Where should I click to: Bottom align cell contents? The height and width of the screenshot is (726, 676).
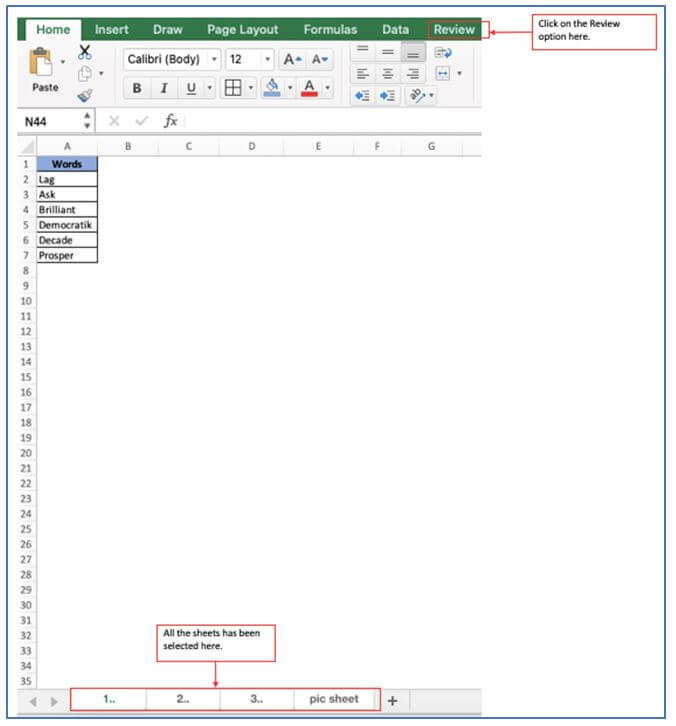pyautogui.click(x=413, y=51)
